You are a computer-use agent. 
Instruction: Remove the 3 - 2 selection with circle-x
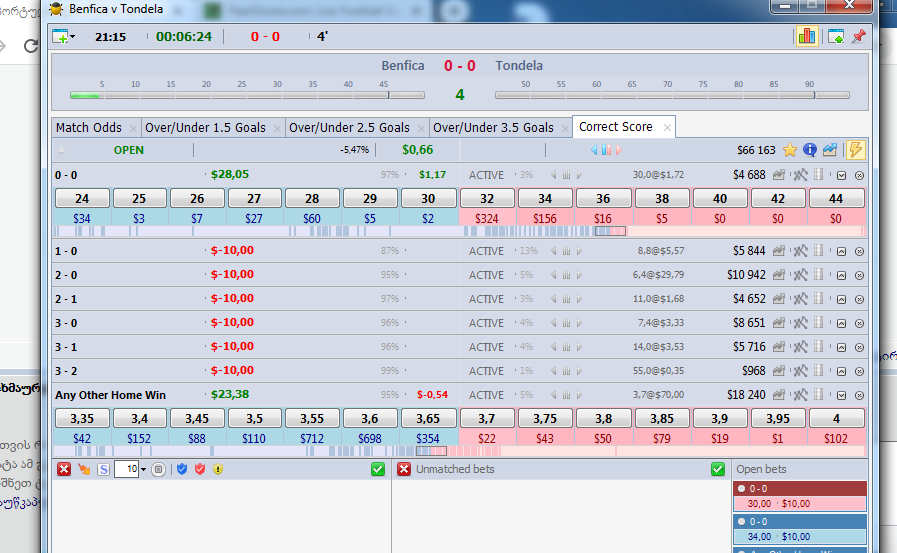(x=859, y=371)
